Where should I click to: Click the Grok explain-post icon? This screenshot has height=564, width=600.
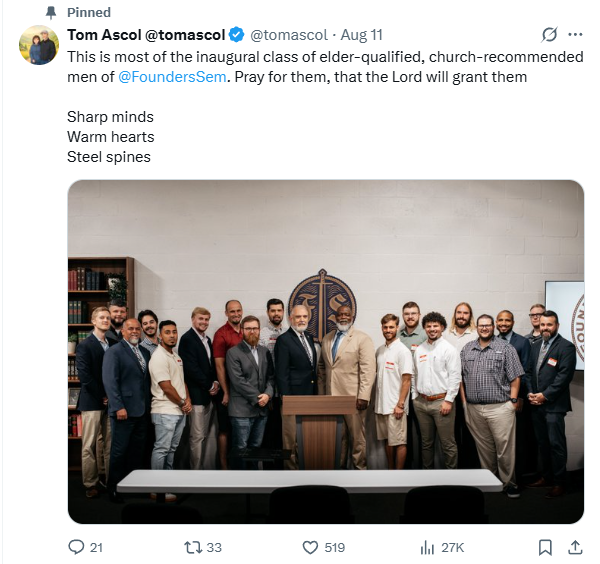548,35
